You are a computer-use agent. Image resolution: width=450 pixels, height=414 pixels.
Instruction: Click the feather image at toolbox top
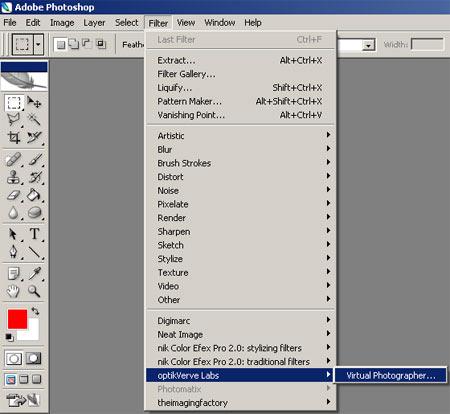point(24,81)
